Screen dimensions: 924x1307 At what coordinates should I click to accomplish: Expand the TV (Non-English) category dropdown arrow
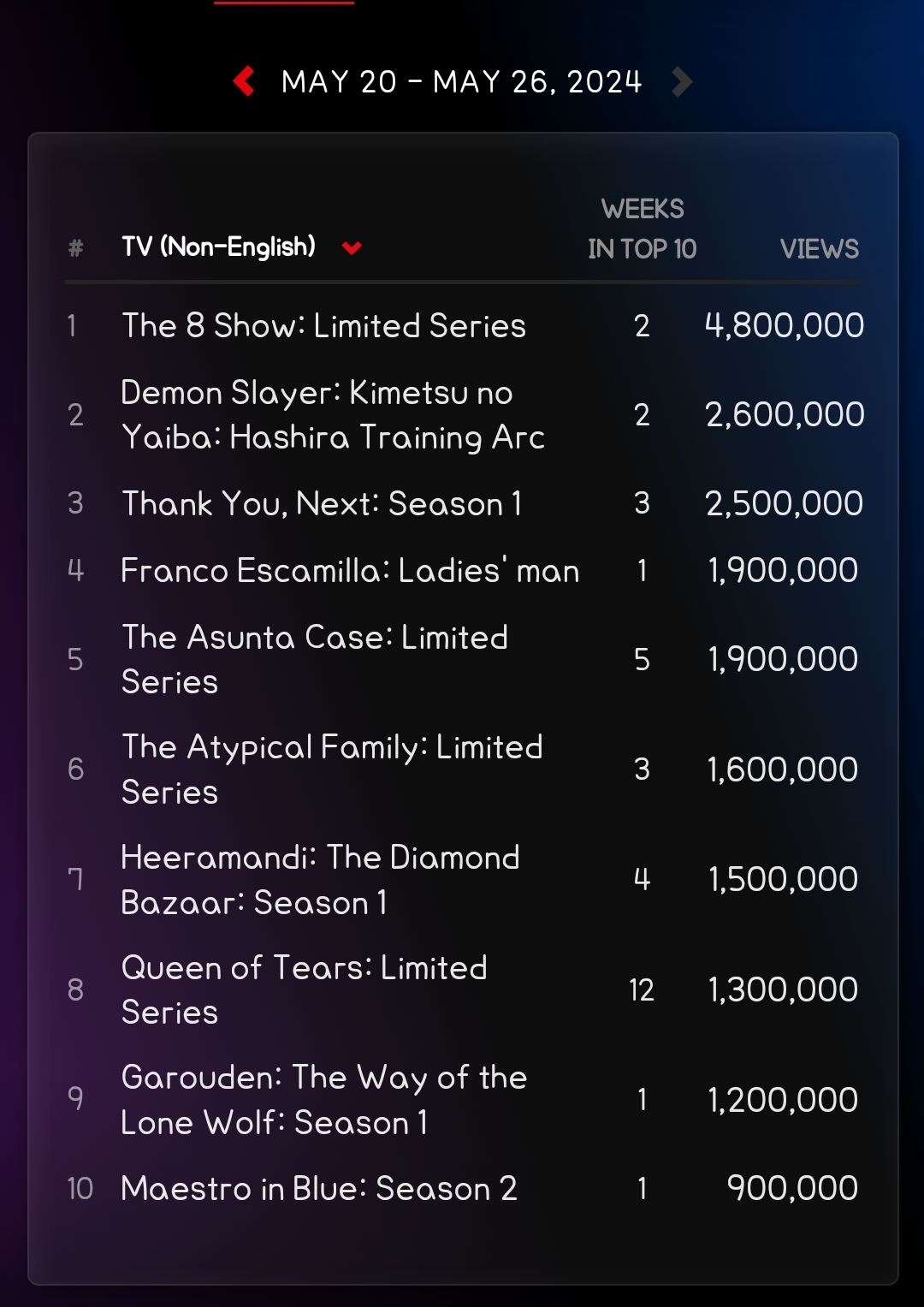click(x=352, y=248)
